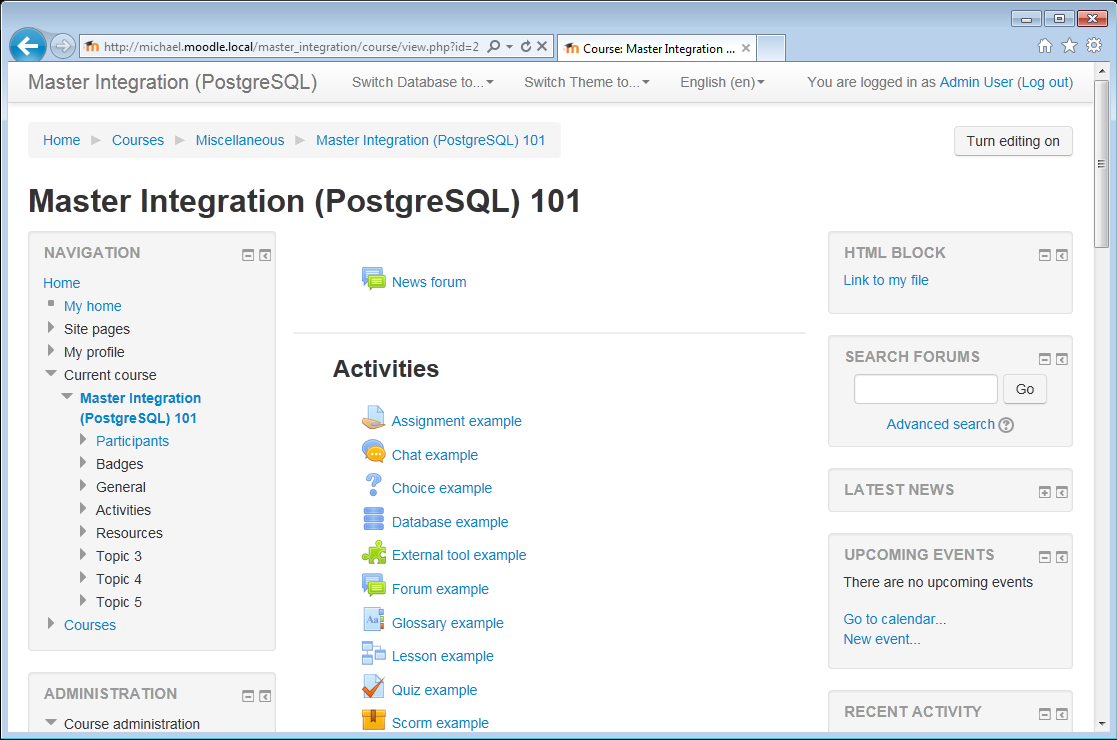This screenshot has width=1117, height=740.
Task: Click Turn editing on button
Action: [1013, 141]
